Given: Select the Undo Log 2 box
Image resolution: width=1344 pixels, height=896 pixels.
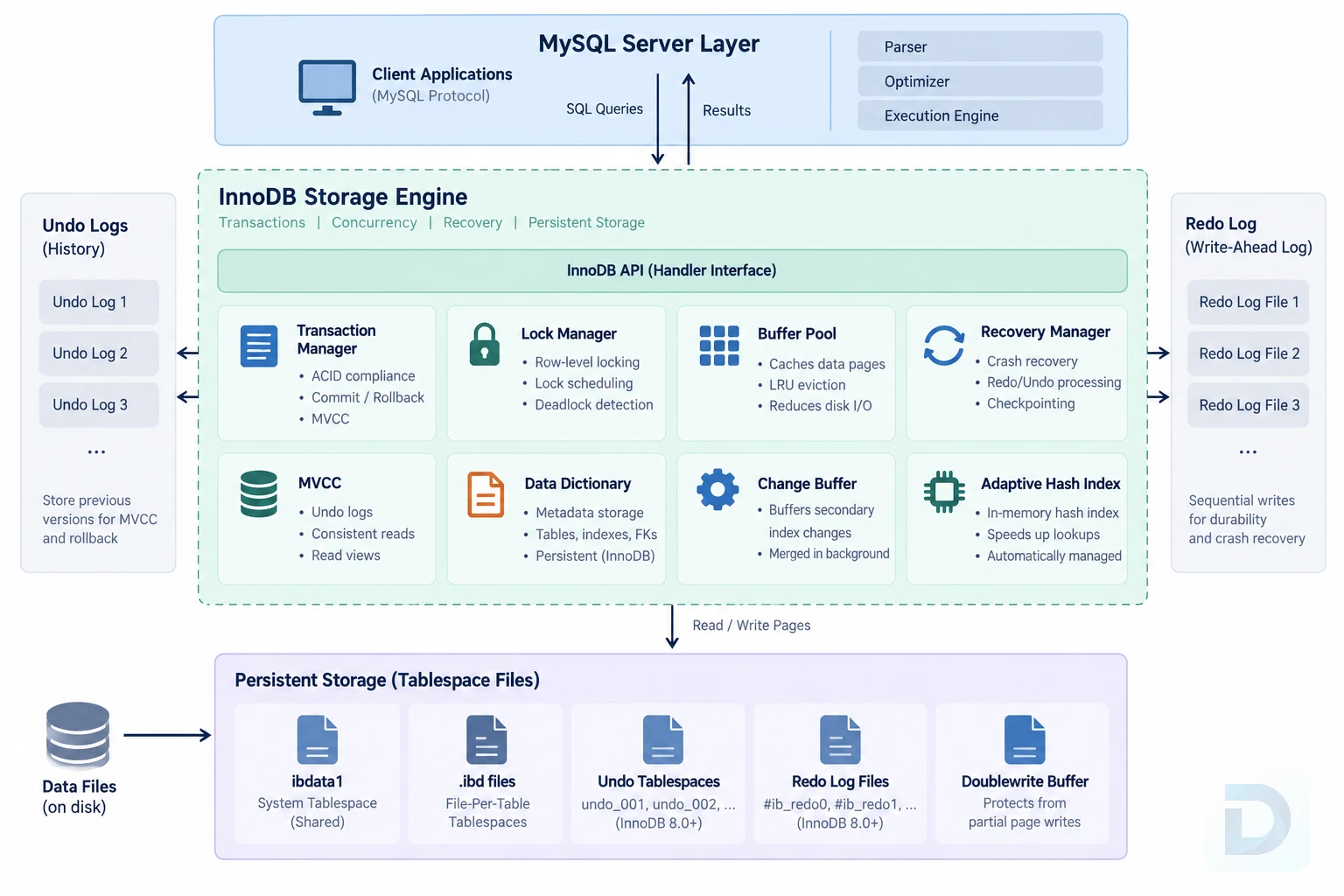Looking at the screenshot, I should [99, 353].
